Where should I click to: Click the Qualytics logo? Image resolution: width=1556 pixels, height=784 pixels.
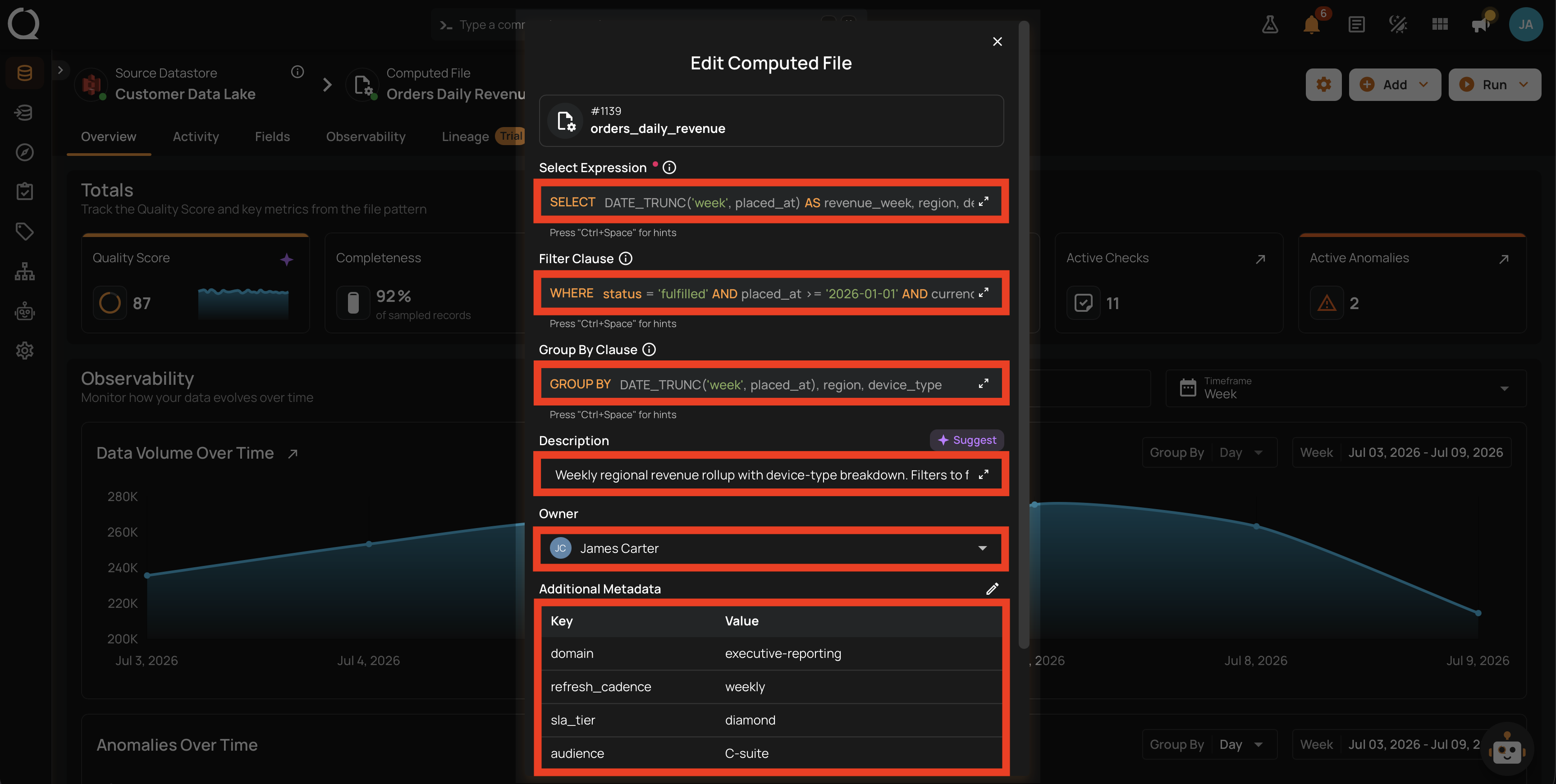coord(23,24)
